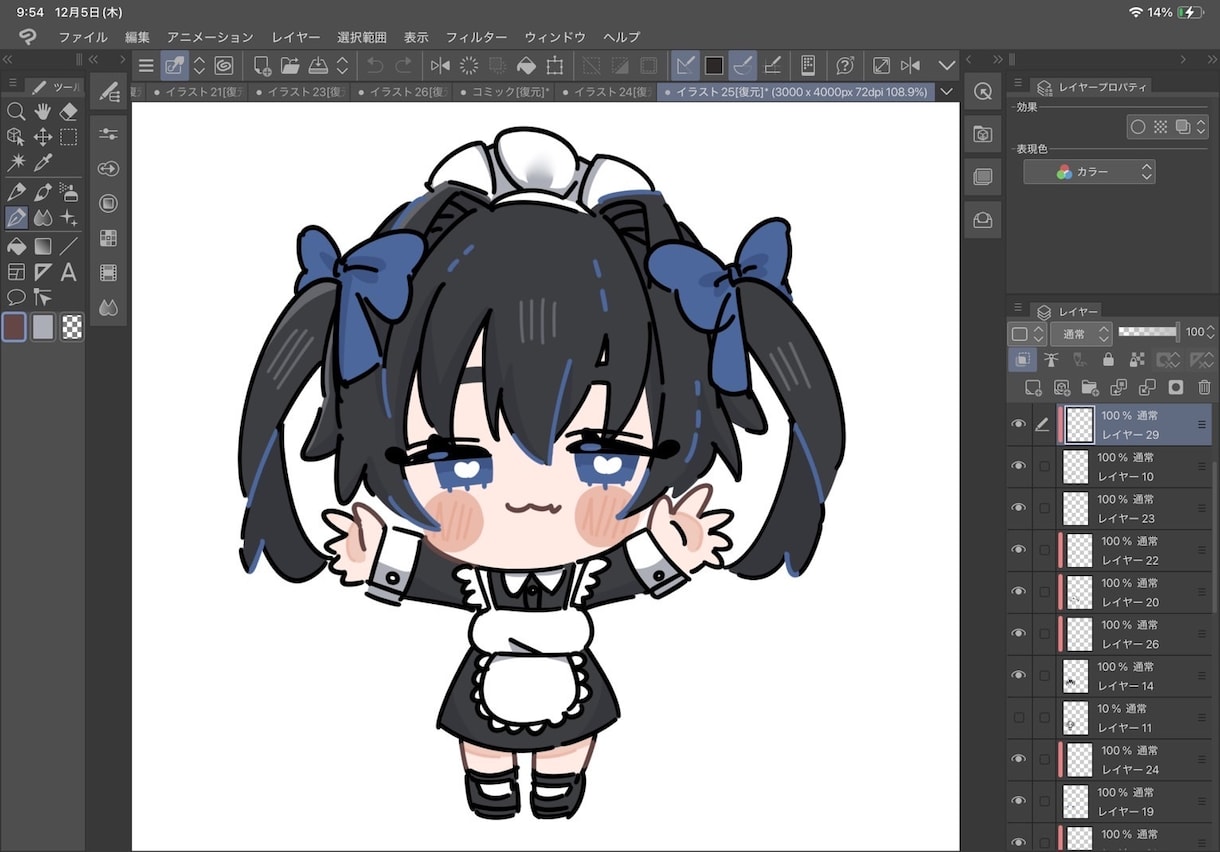Open the canvas tab list chevron
This screenshot has width=1220, height=852.
pos(946,92)
